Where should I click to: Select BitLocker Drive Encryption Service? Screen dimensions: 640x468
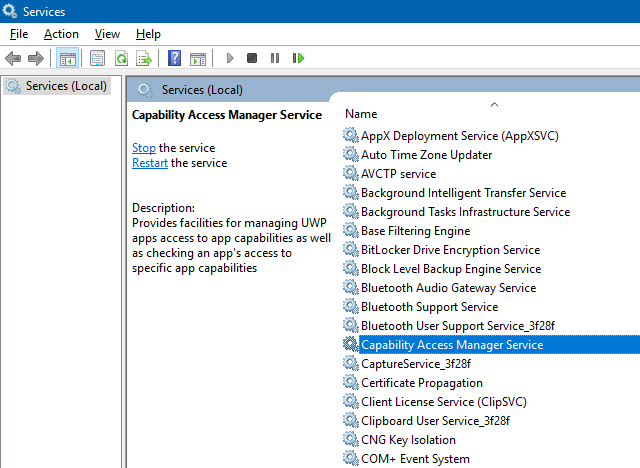(x=451, y=250)
